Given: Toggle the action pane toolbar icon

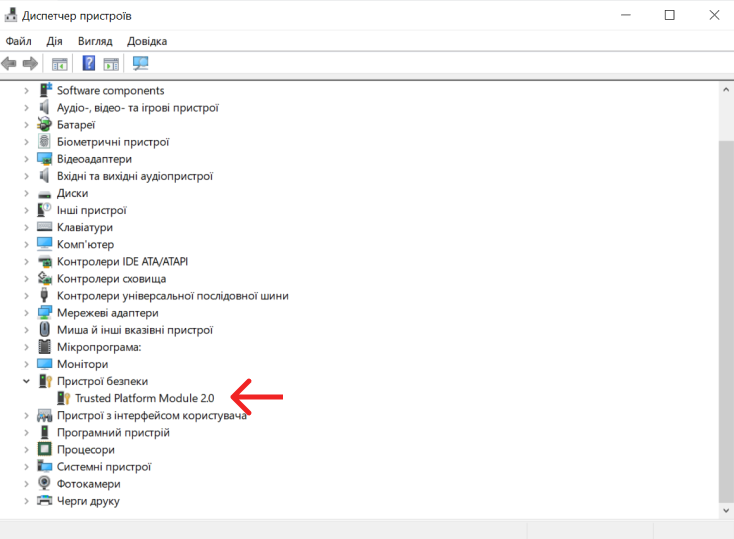Looking at the screenshot, I should tap(111, 64).
